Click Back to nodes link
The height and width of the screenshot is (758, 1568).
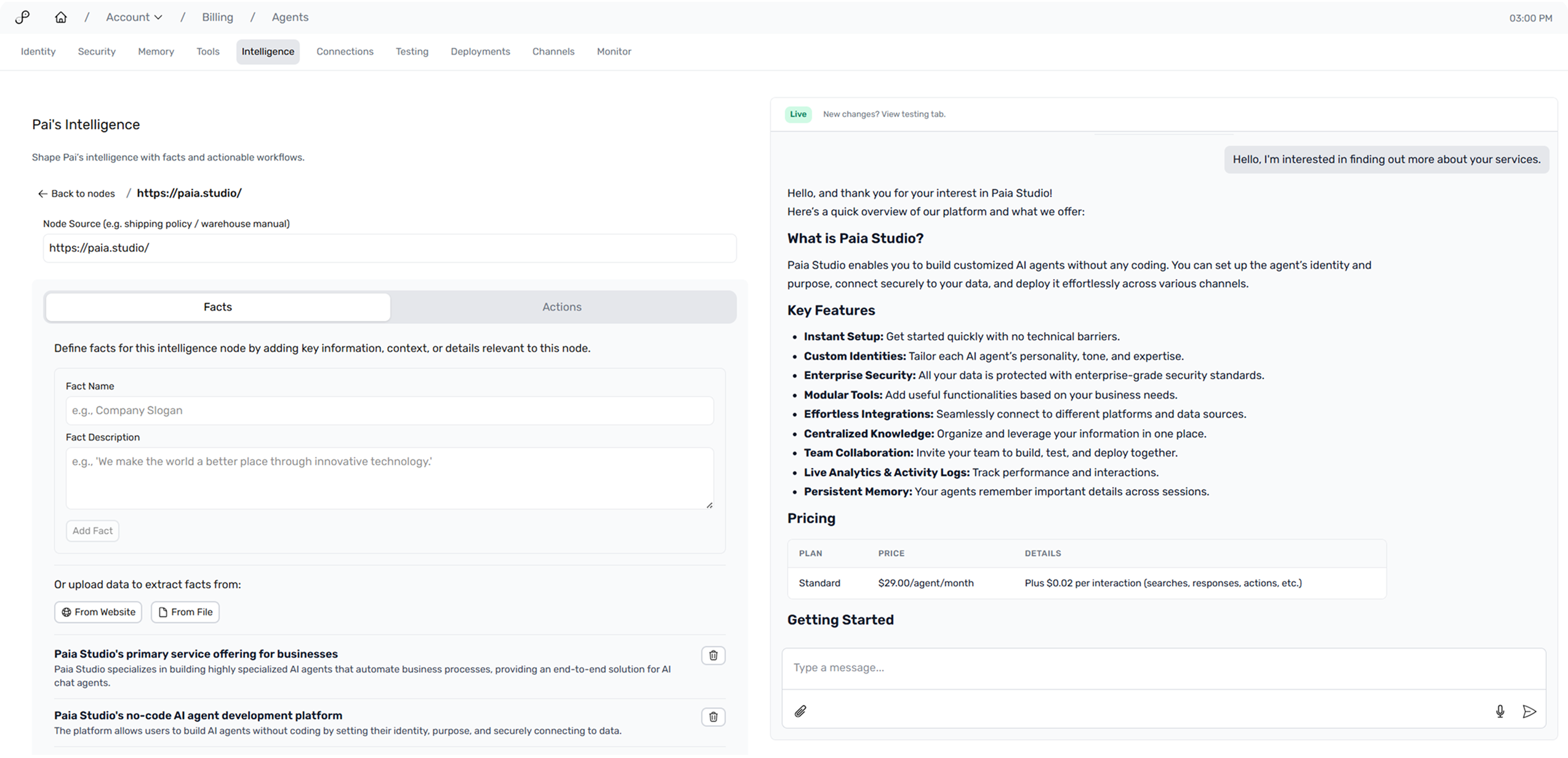click(76, 194)
